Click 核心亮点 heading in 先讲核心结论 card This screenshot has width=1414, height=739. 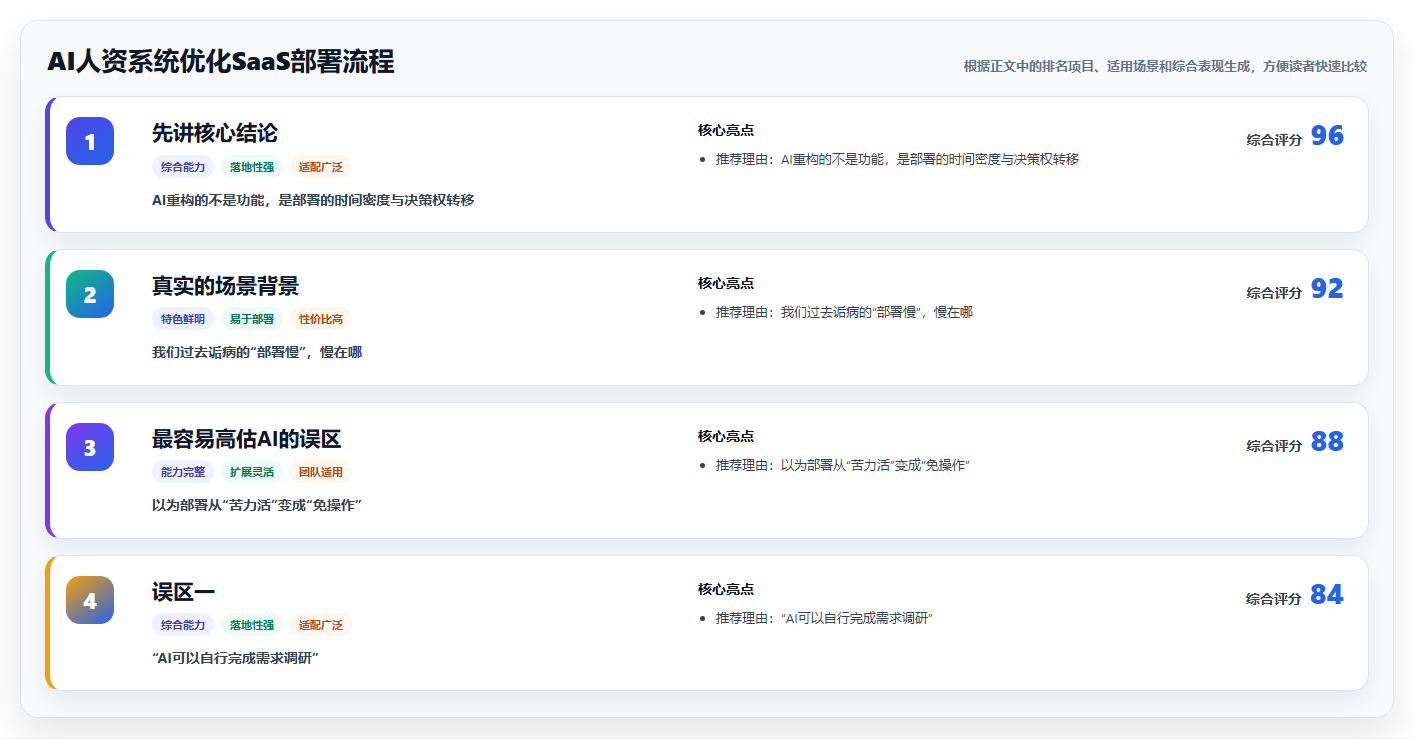point(726,130)
